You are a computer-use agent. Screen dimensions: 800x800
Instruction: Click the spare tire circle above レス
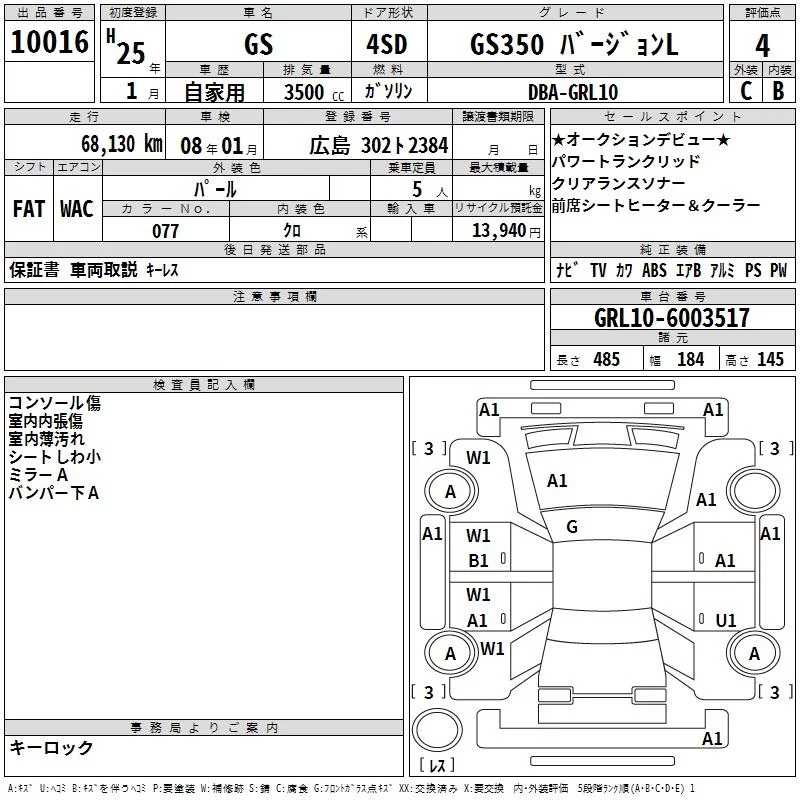[x=437, y=729]
